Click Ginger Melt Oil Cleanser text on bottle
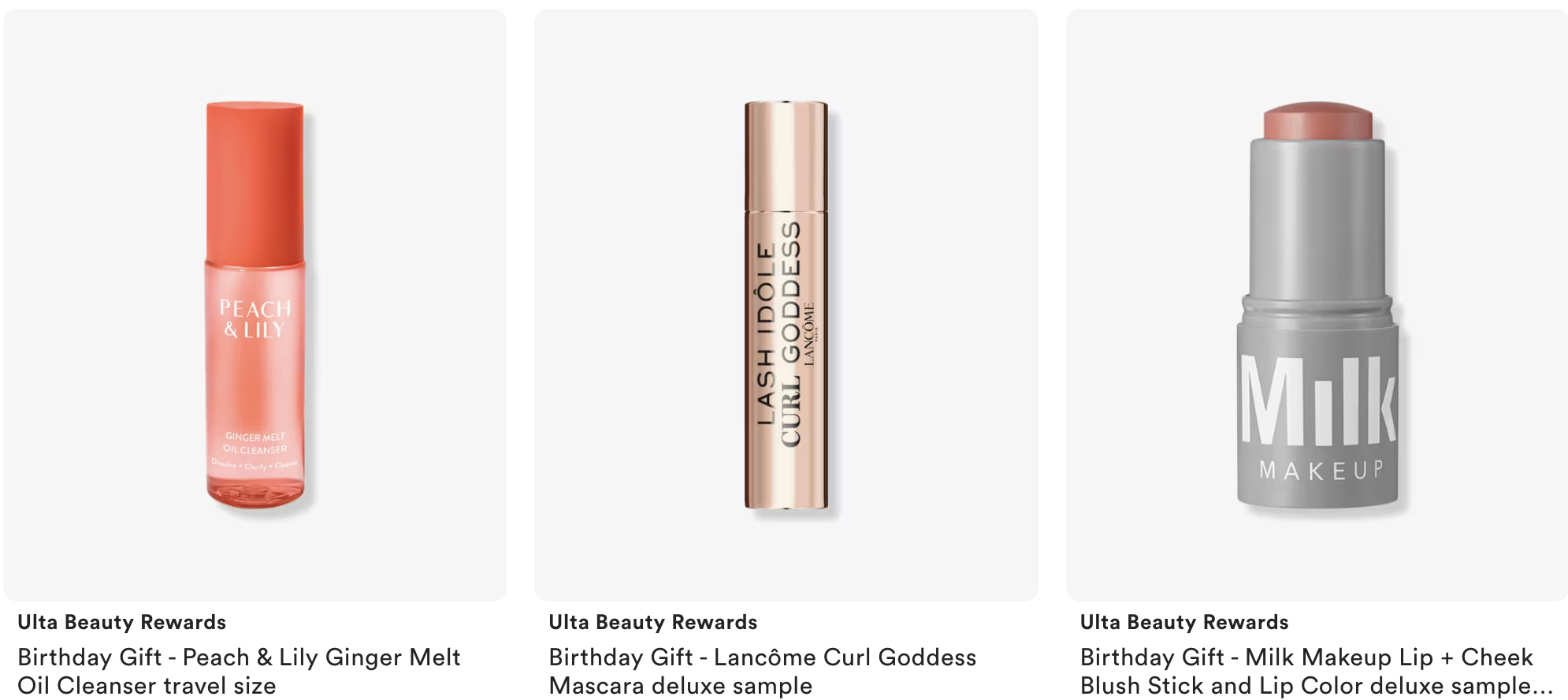The width and height of the screenshot is (1568, 700). [x=255, y=443]
